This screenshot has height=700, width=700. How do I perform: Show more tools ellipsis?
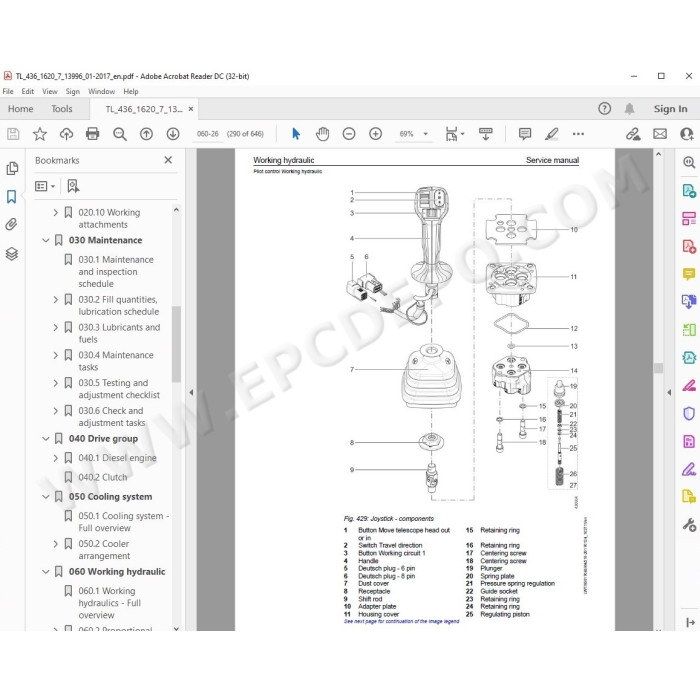578,134
